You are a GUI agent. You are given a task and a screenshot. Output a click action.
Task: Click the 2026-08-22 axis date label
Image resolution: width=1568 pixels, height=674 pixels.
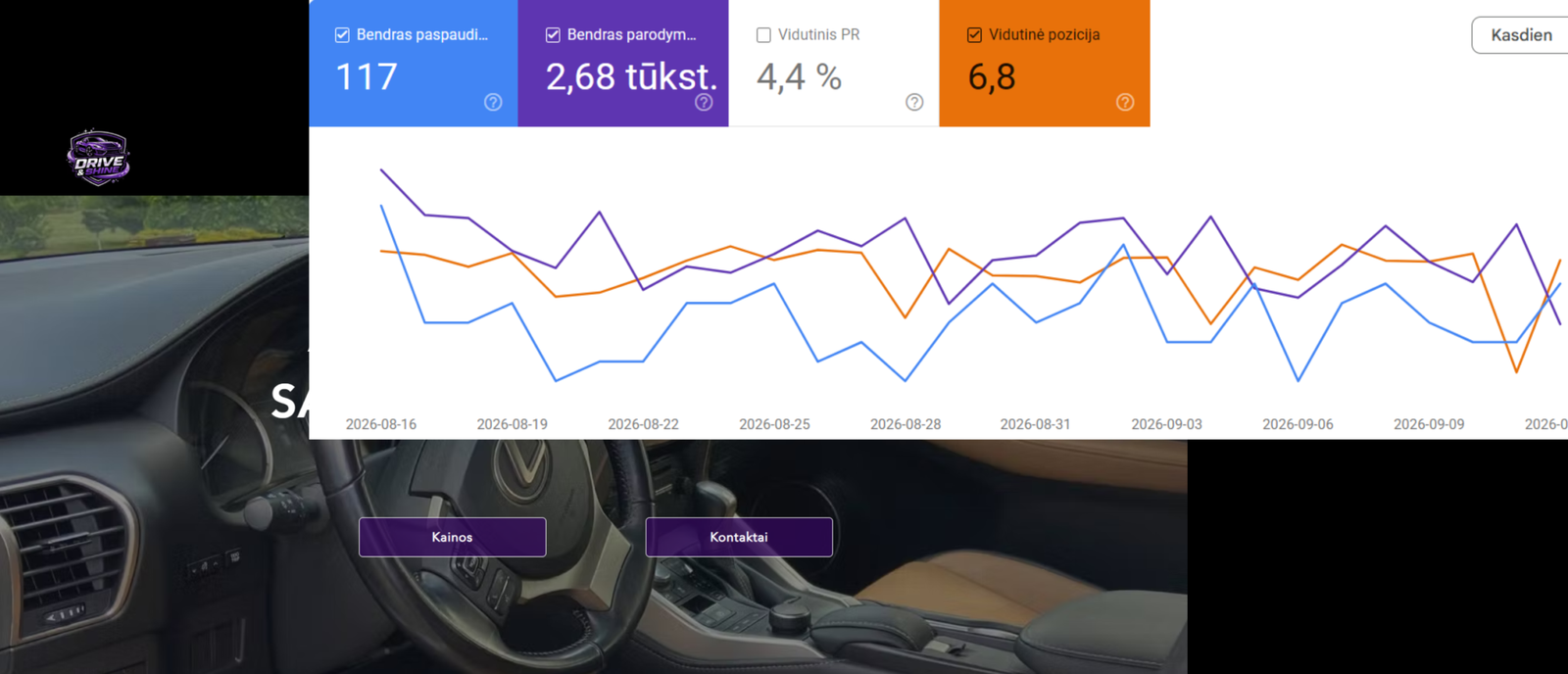coord(643,424)
